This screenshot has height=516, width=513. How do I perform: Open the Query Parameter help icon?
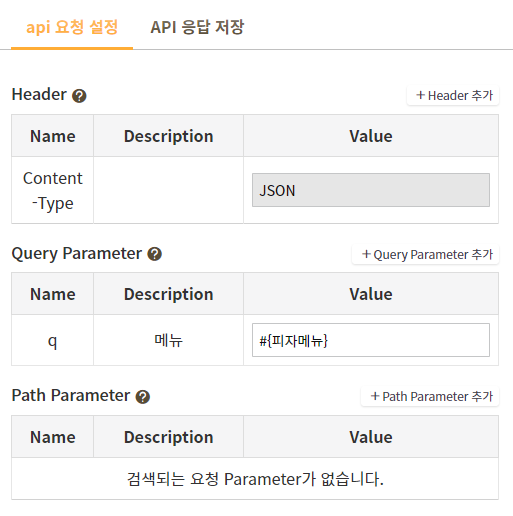155,254
